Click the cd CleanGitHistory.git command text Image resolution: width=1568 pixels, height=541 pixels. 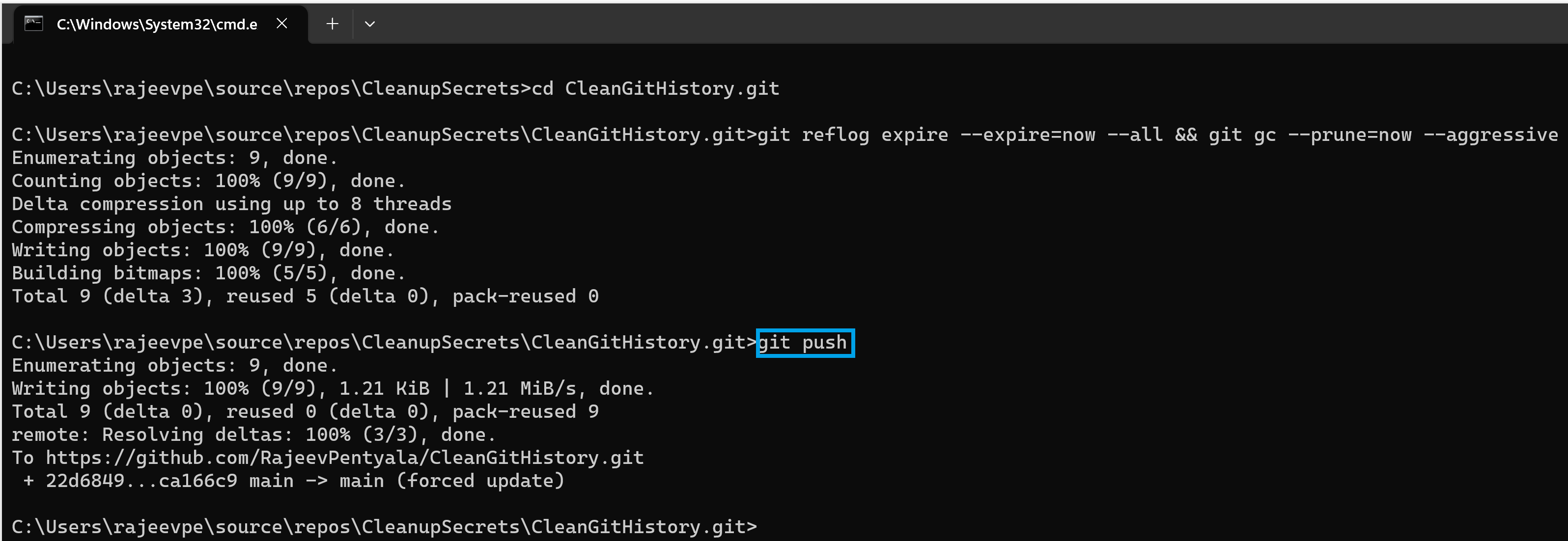655,89
